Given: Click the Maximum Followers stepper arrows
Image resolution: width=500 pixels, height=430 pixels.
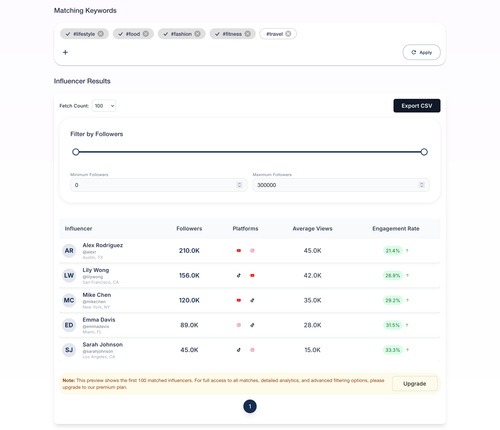Looking at the screenshot, I should pos(421,185).
